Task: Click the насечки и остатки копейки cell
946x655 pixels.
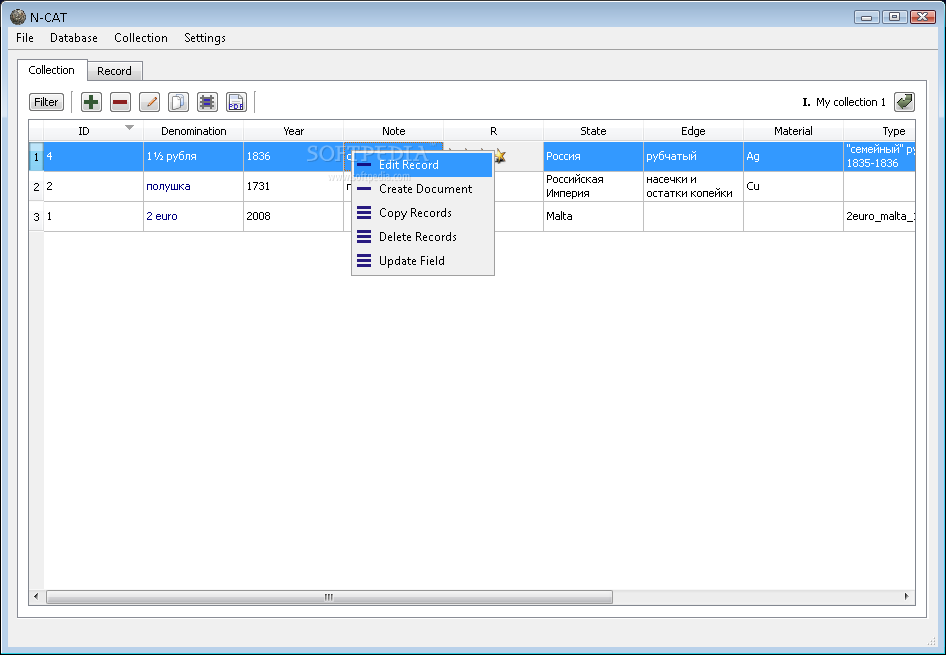Action: click(693, 186)
